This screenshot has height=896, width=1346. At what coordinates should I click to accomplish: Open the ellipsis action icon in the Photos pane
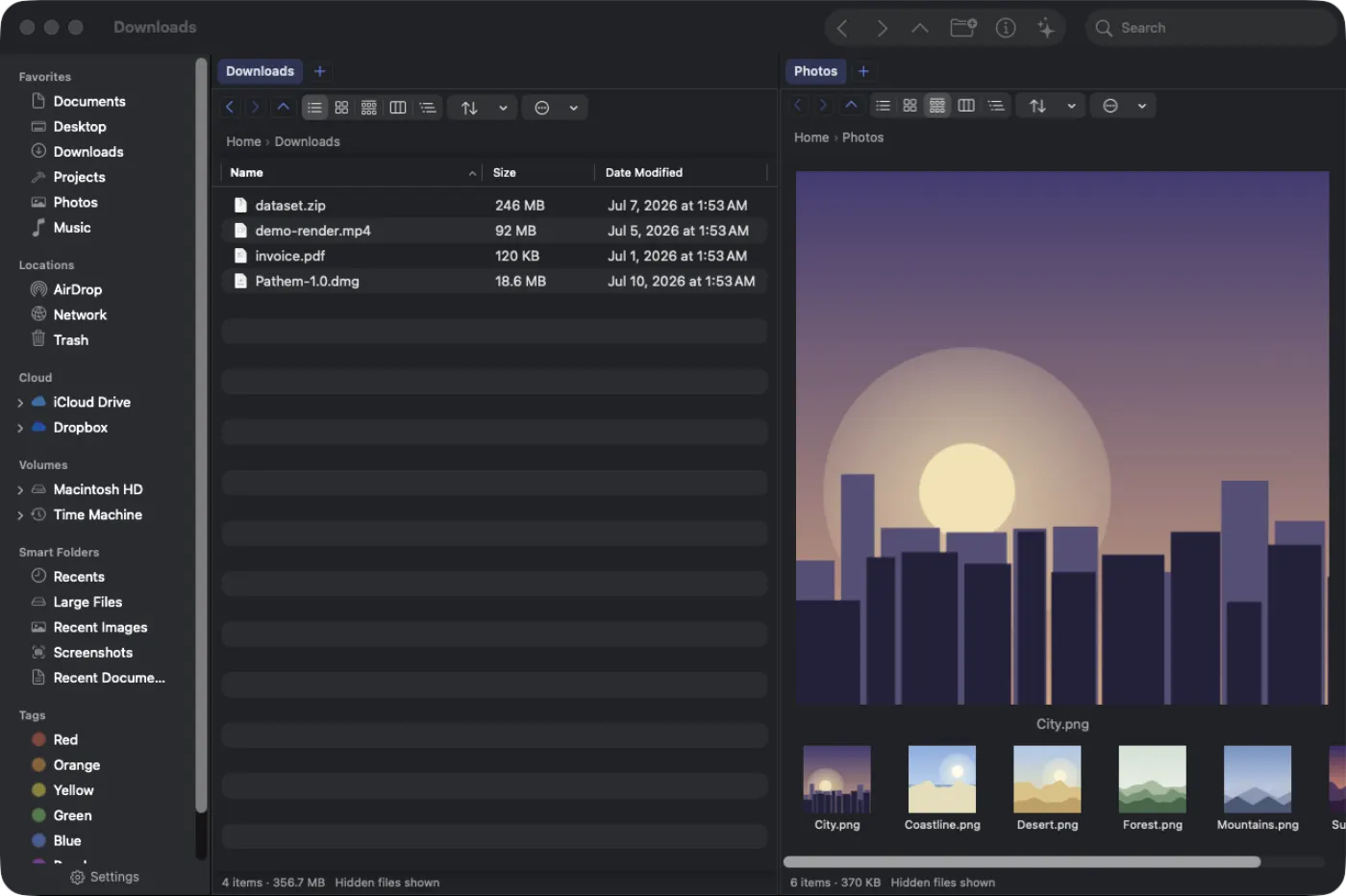pos(1110,106)
